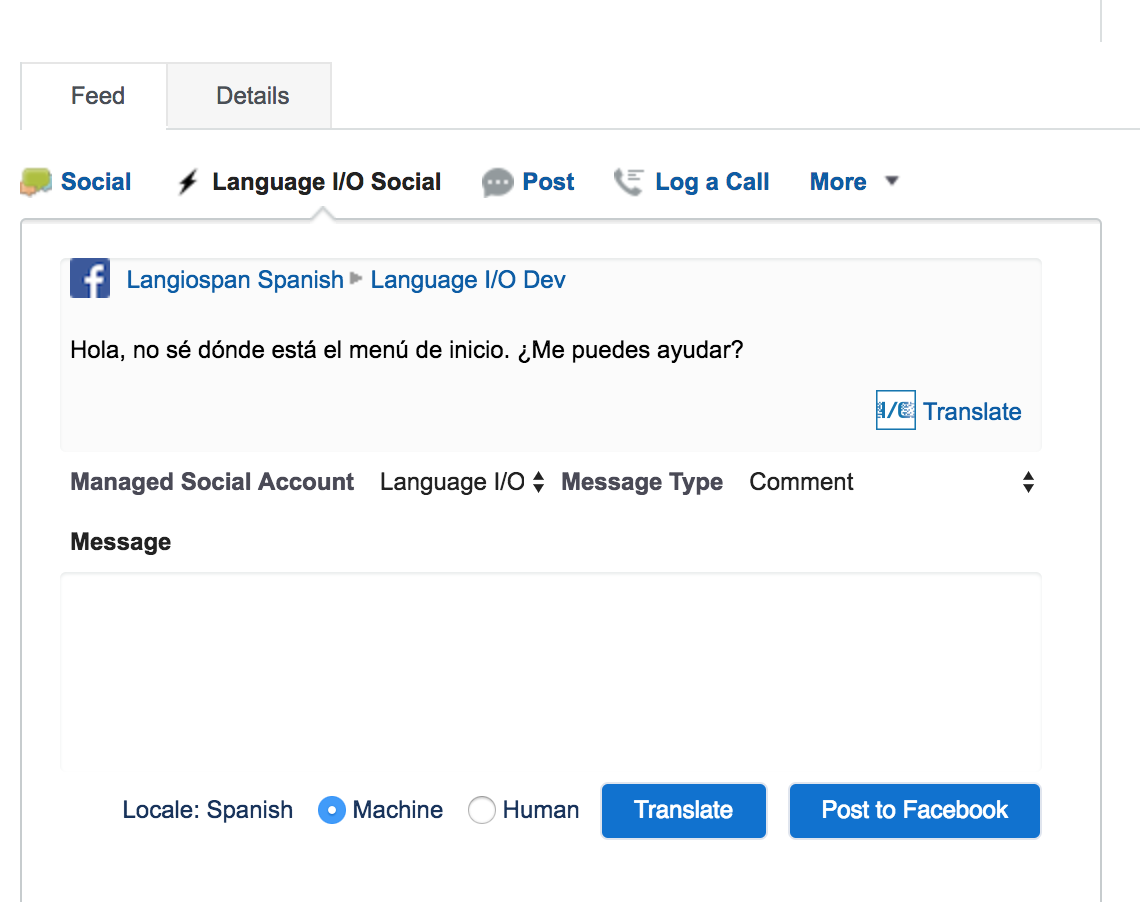Click the Log a Call phone icon
The width and height of the screenshot is (1140, 902).
click(628, 182)
